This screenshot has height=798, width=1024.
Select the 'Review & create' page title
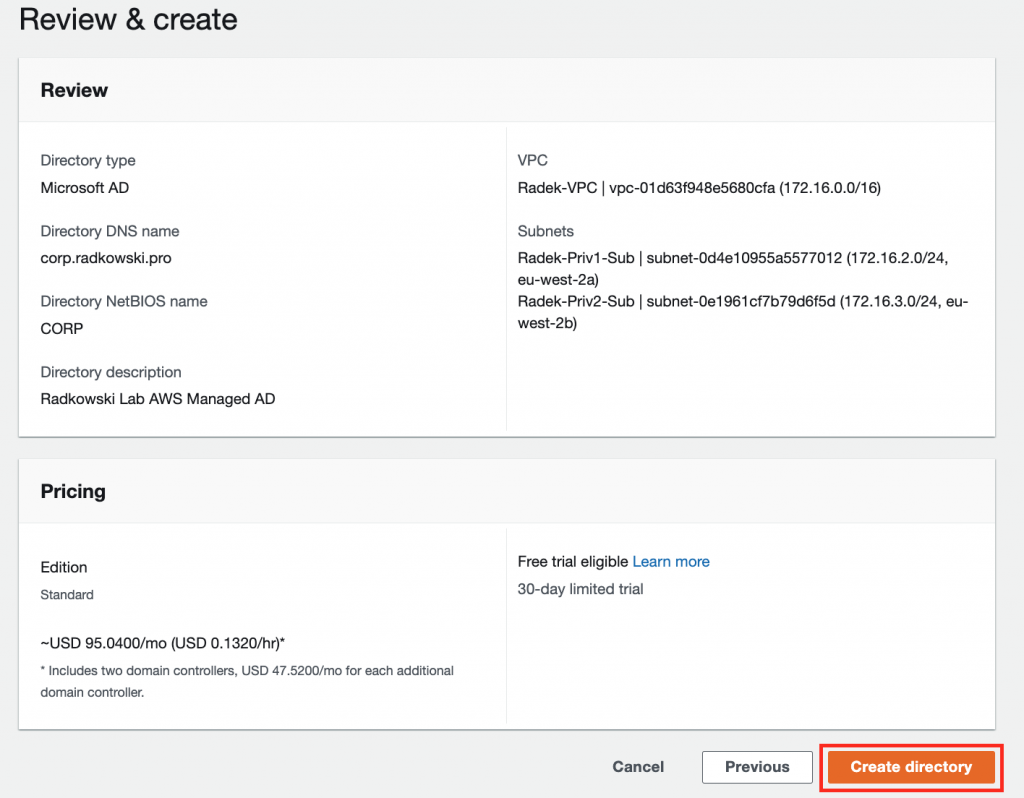128,20
